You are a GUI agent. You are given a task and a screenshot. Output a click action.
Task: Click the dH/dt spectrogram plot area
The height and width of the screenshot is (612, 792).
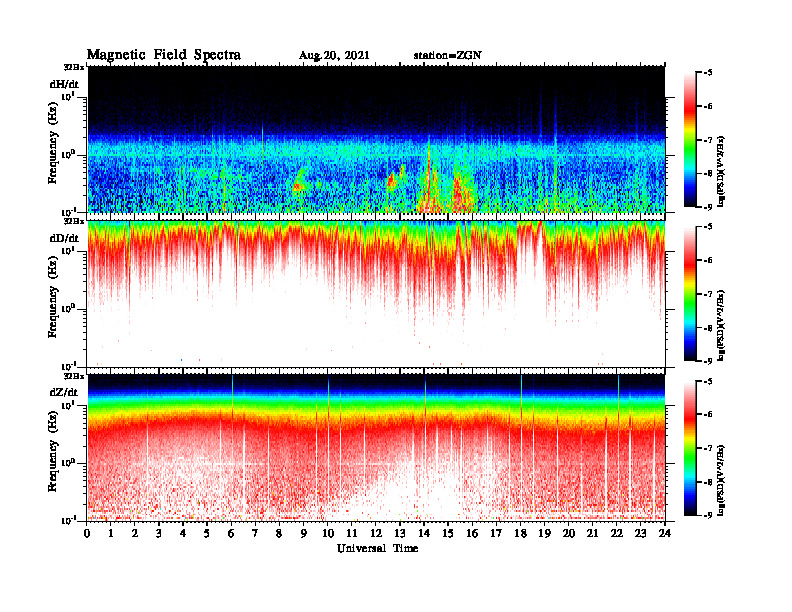(x=376, y=139)
